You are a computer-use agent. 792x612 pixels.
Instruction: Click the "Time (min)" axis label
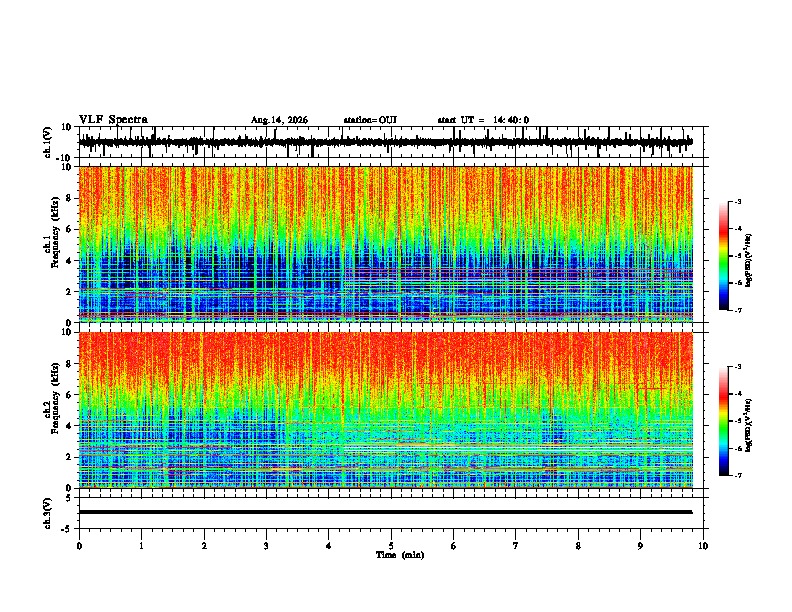[400, 555]
